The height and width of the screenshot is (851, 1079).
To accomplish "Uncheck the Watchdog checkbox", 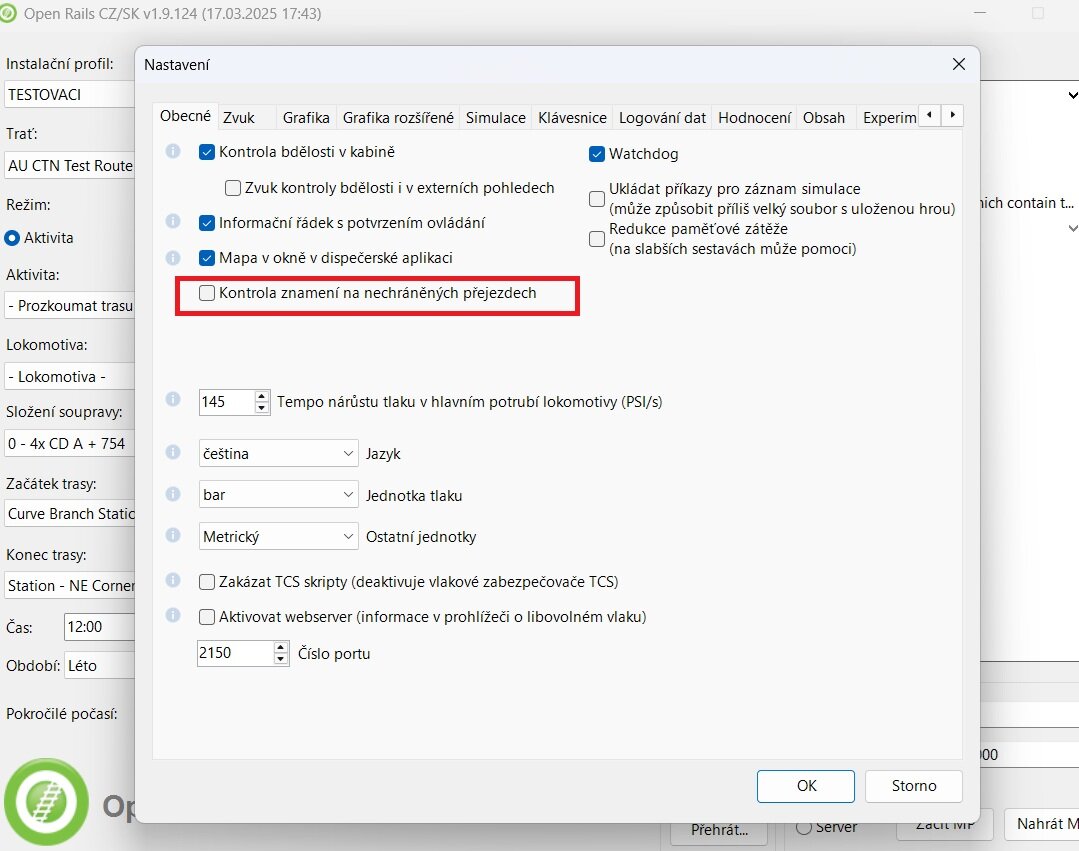I will coord(597,154).
